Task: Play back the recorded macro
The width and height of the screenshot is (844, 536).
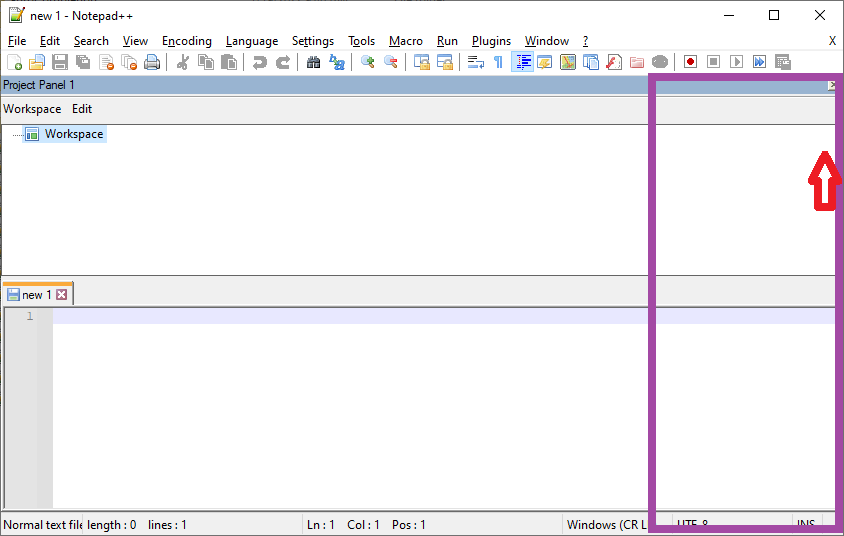Action: tap(736, 62)
